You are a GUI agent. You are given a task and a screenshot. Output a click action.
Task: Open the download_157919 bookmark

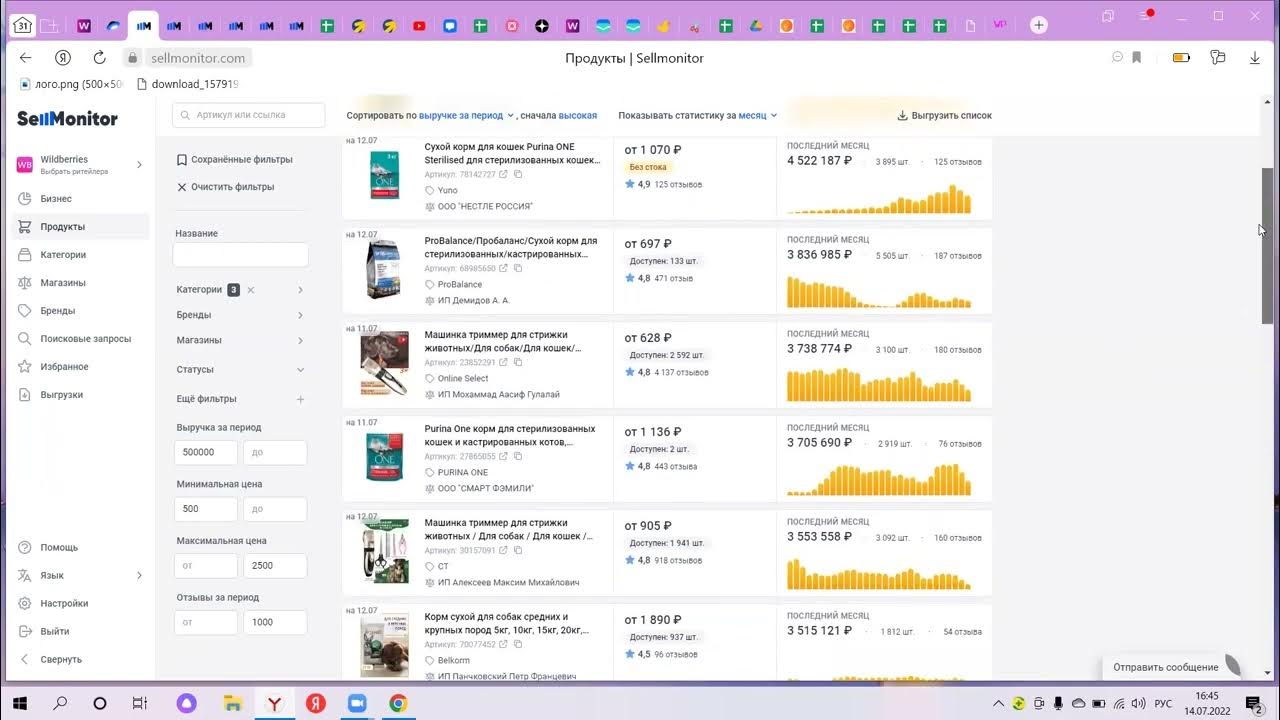(187, 84)
